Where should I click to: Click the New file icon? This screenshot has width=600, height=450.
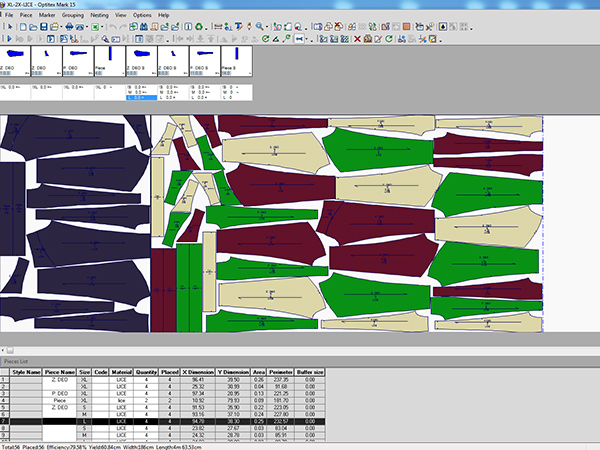[23, 27]
